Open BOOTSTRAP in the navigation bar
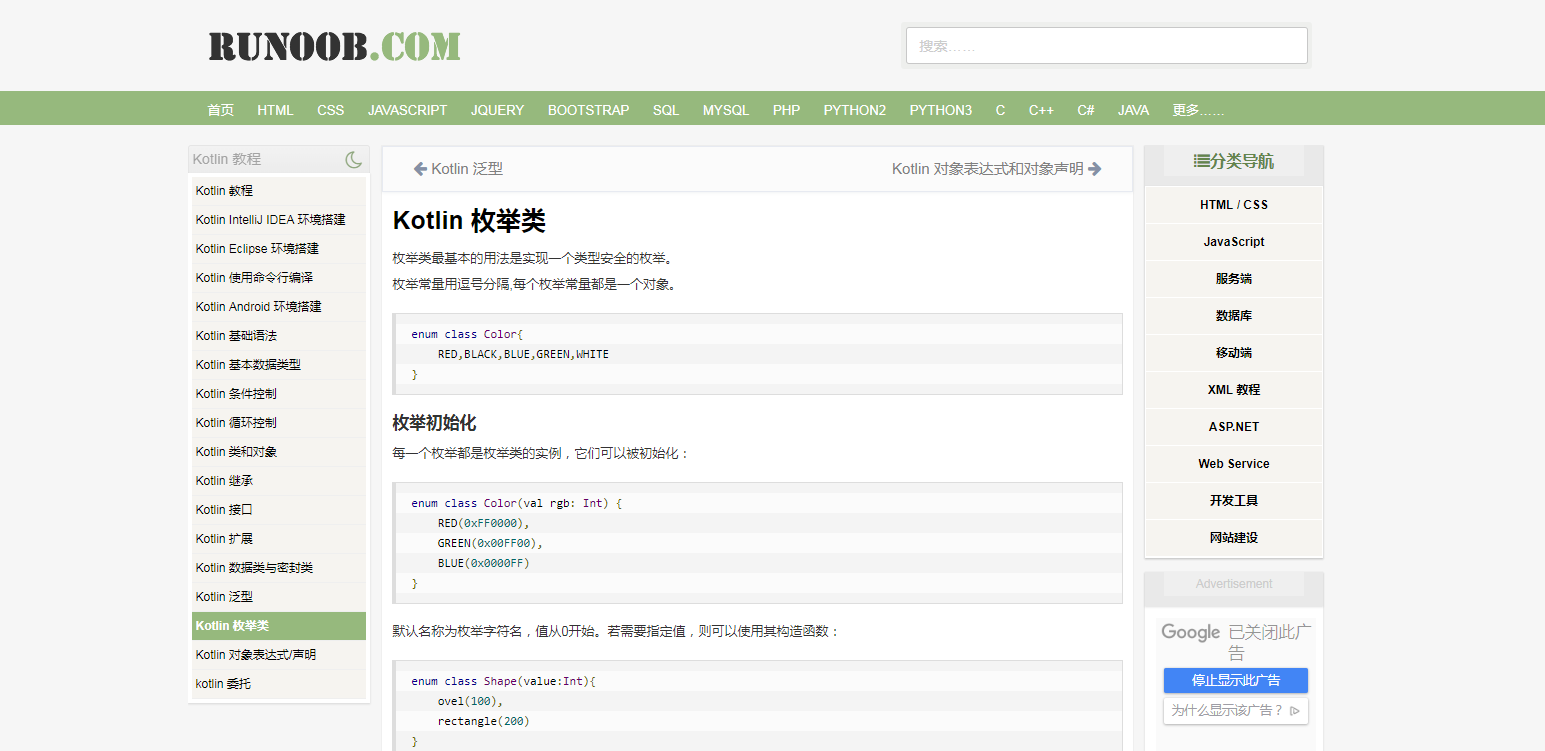The image size is (1545, 751). point(588,110)
